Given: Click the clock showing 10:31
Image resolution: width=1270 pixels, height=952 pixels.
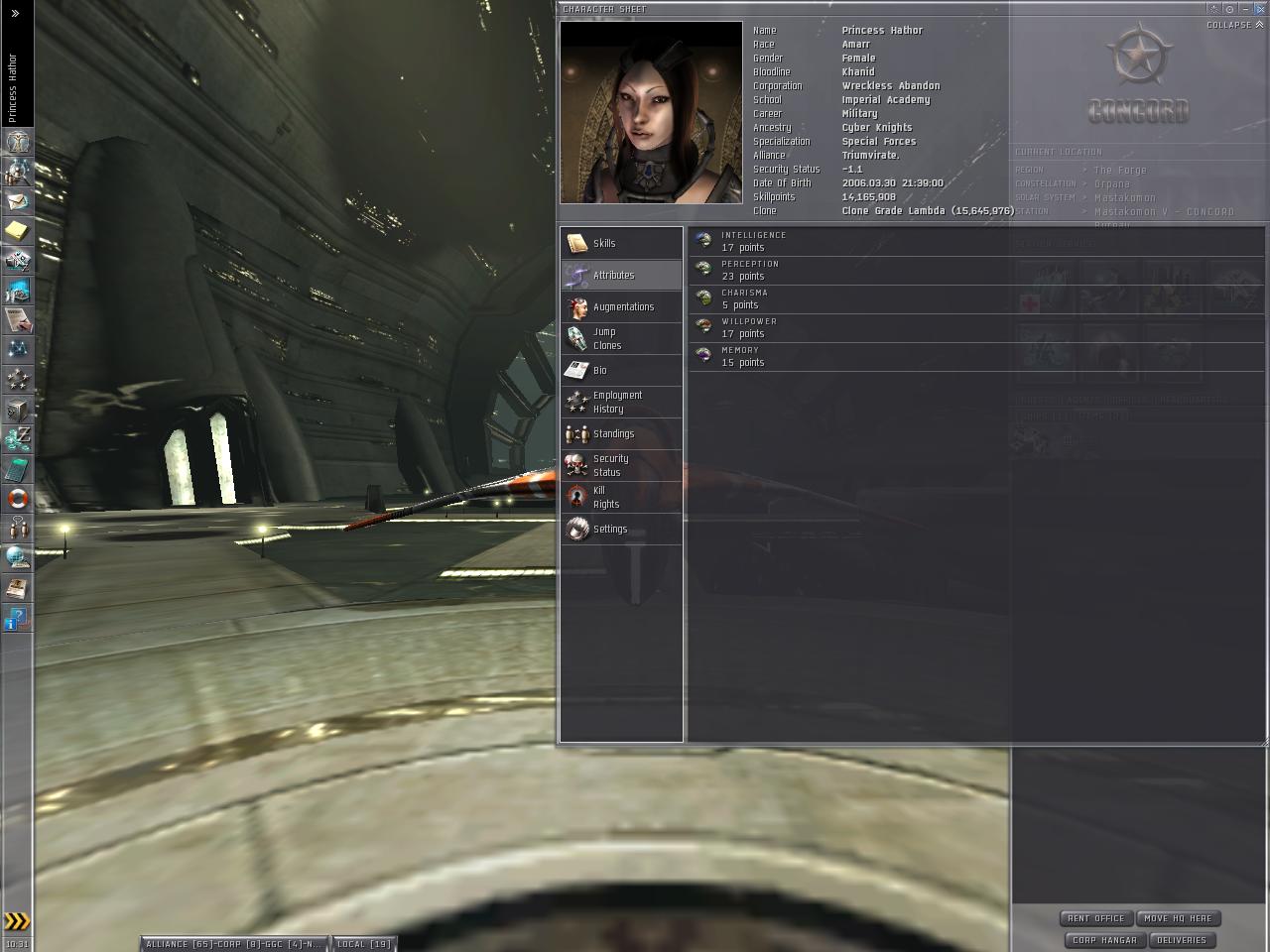Looking at the screenshot, I should tap(17, 944).
